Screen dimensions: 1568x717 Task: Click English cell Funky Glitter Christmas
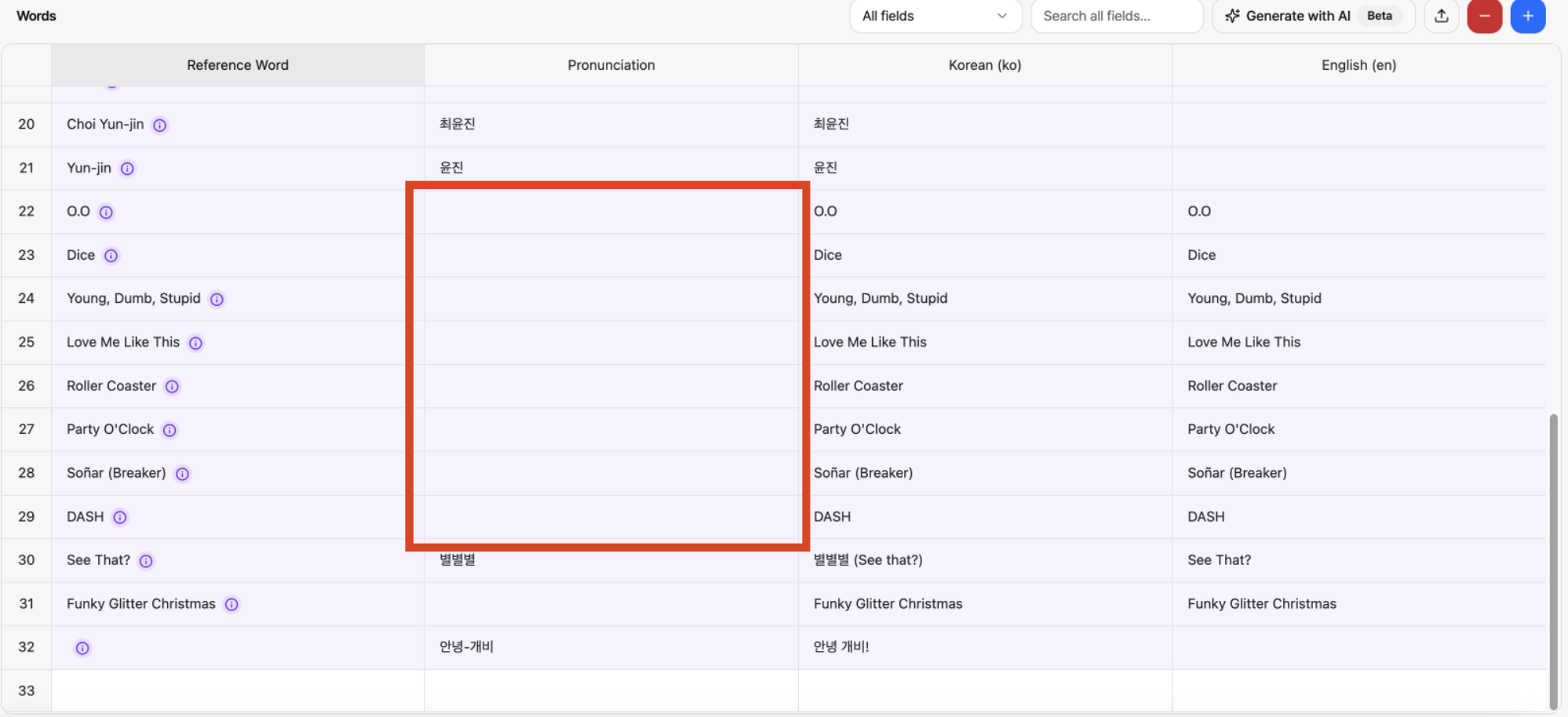(1358, 604)
